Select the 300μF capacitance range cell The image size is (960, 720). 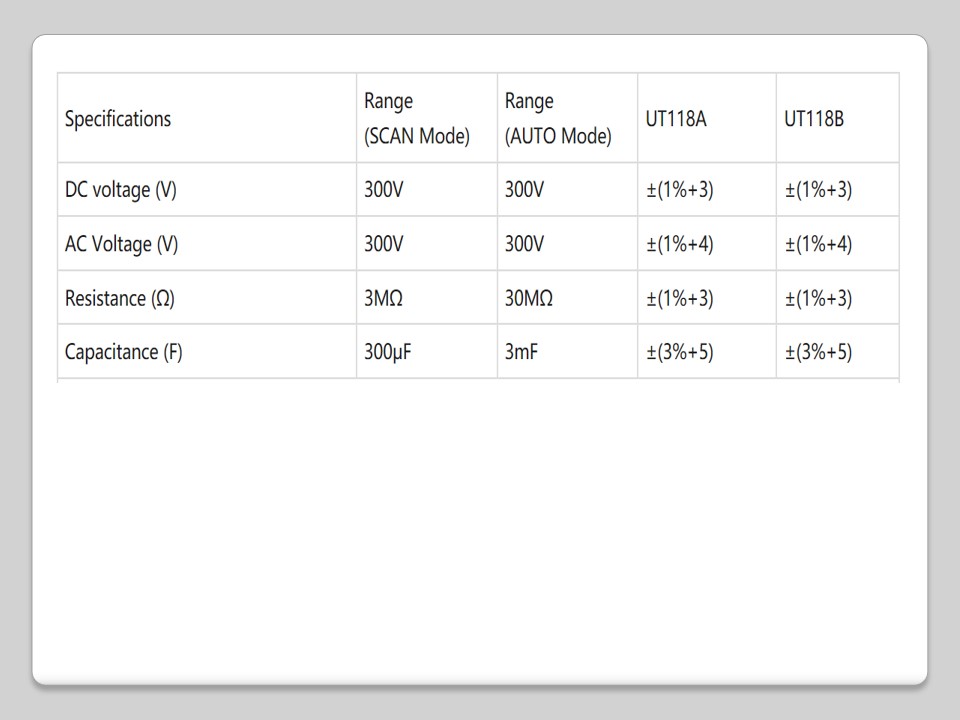click(388, 352)
